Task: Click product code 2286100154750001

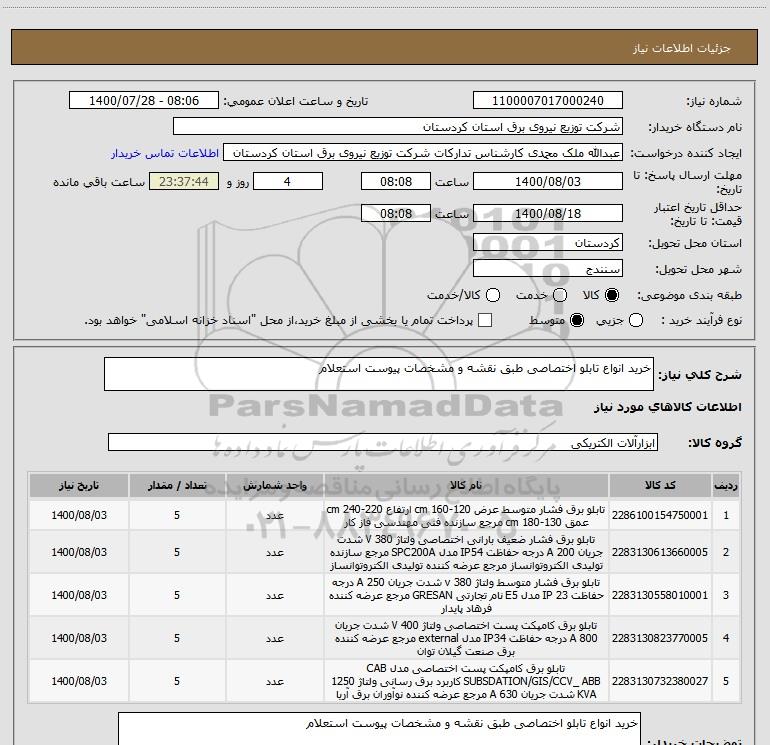Action: (660, 515)
